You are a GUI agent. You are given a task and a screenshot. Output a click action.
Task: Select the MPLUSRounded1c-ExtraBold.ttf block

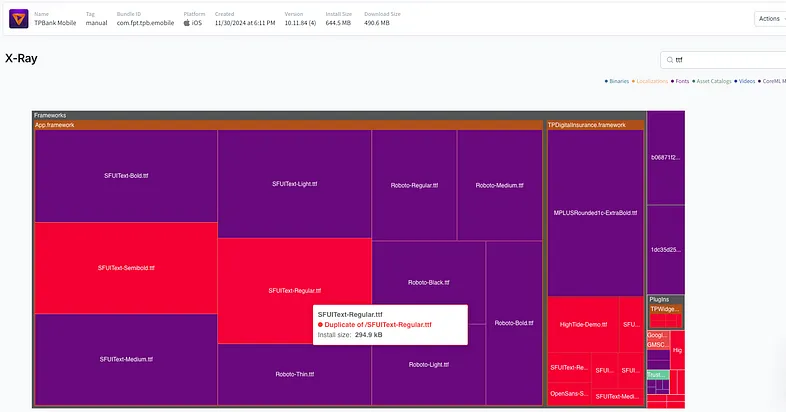pyautogui.click(x=595, y=212)
